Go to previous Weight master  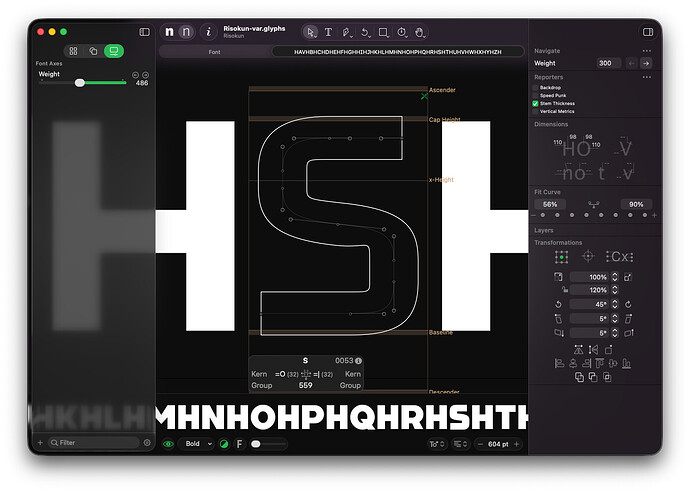[x=631, y=63]
